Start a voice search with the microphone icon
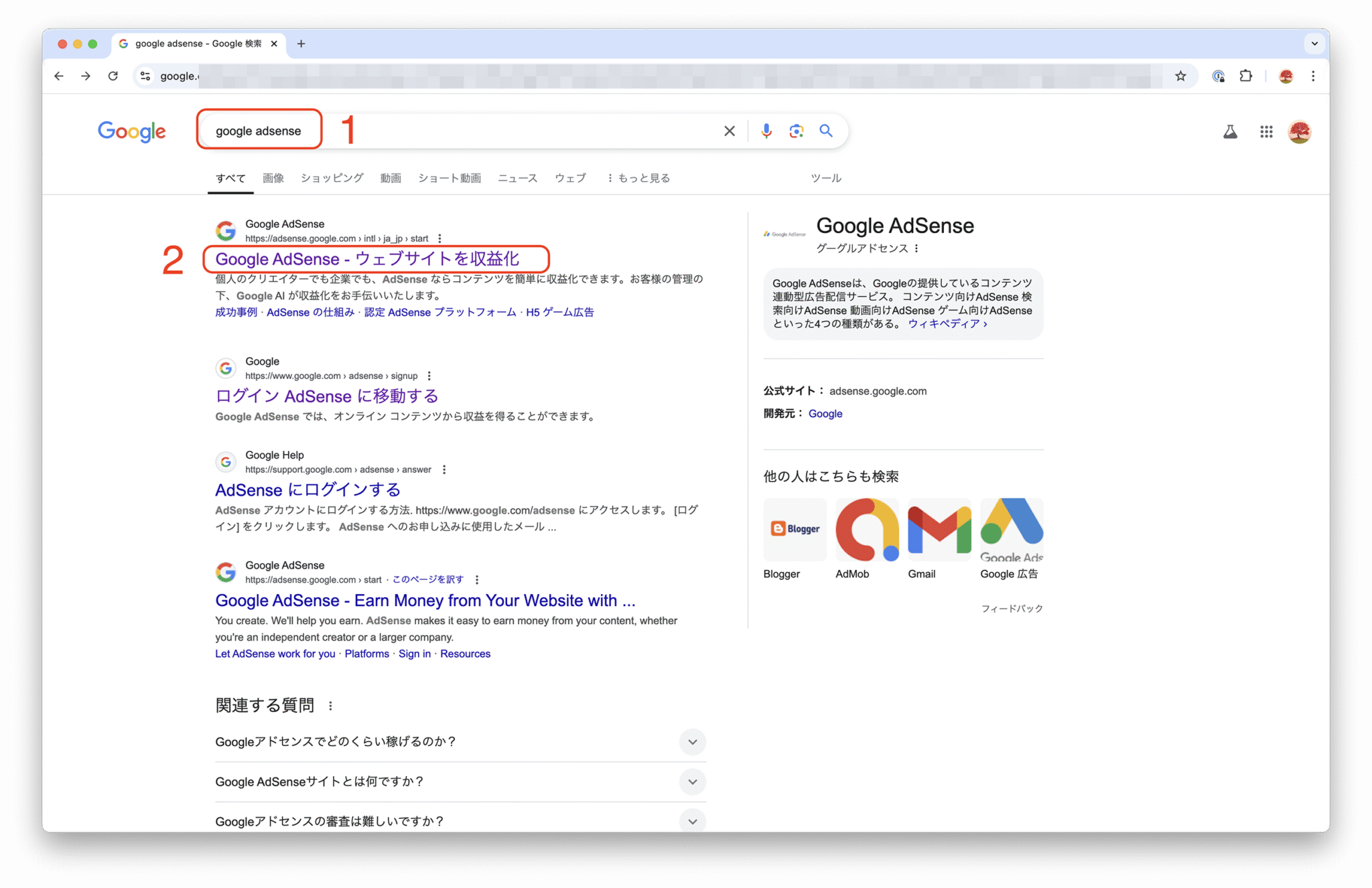 point(766,131)
